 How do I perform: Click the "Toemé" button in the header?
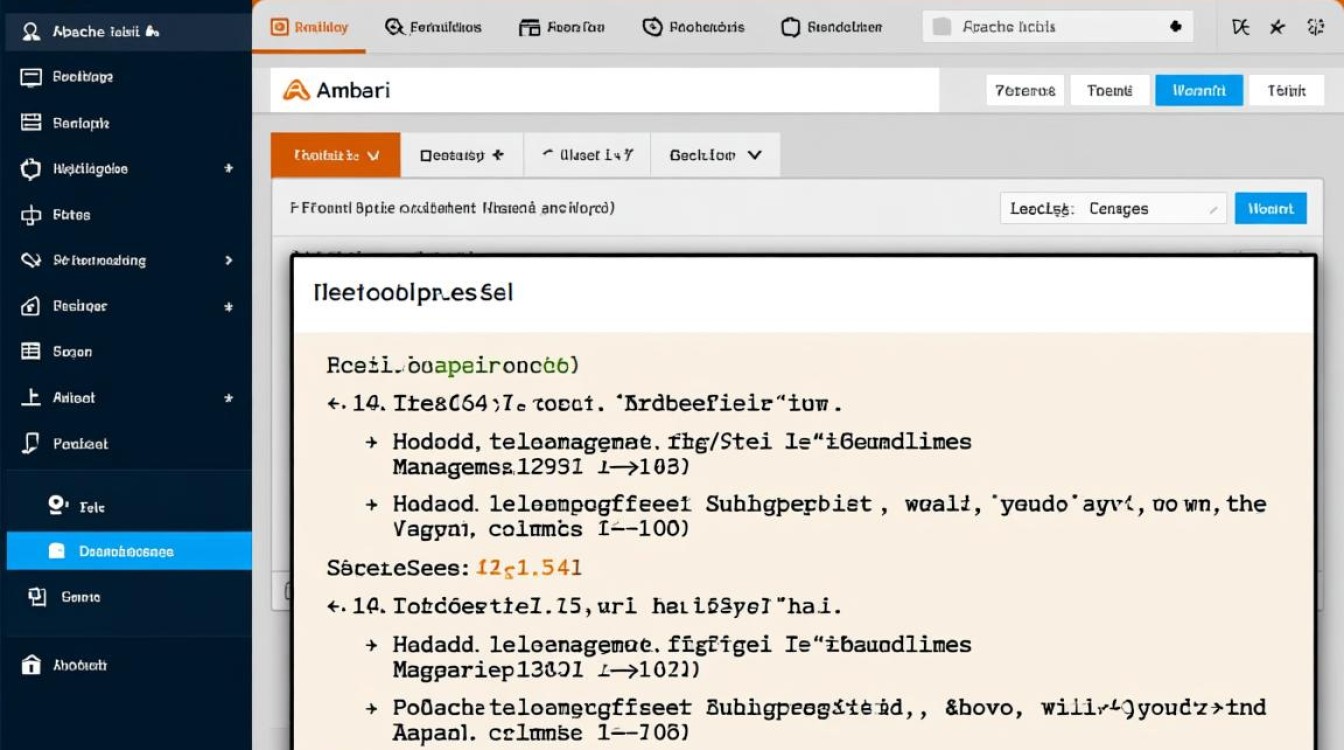point(1110,90)
